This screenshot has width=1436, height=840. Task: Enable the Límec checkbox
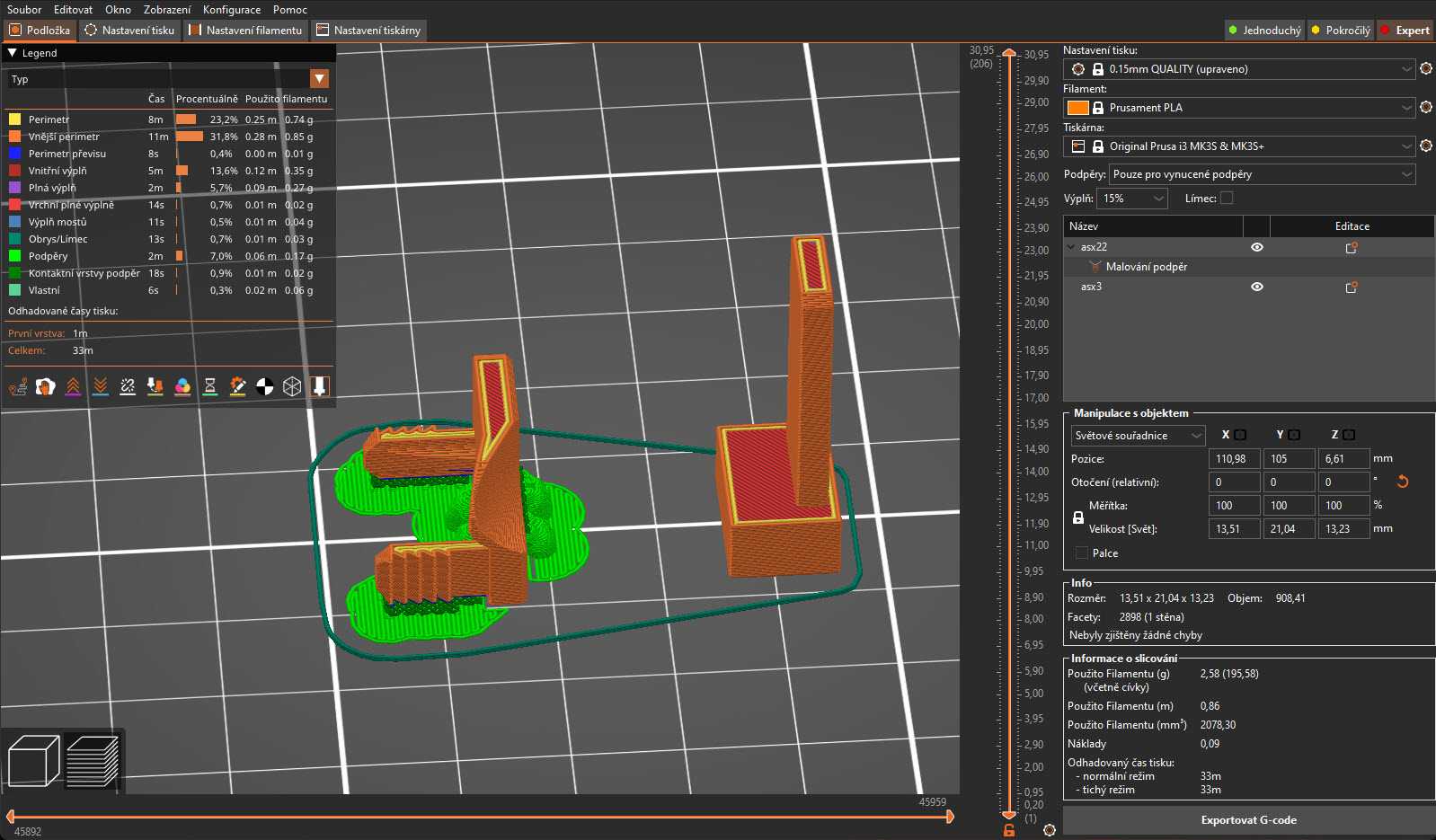1227,199
